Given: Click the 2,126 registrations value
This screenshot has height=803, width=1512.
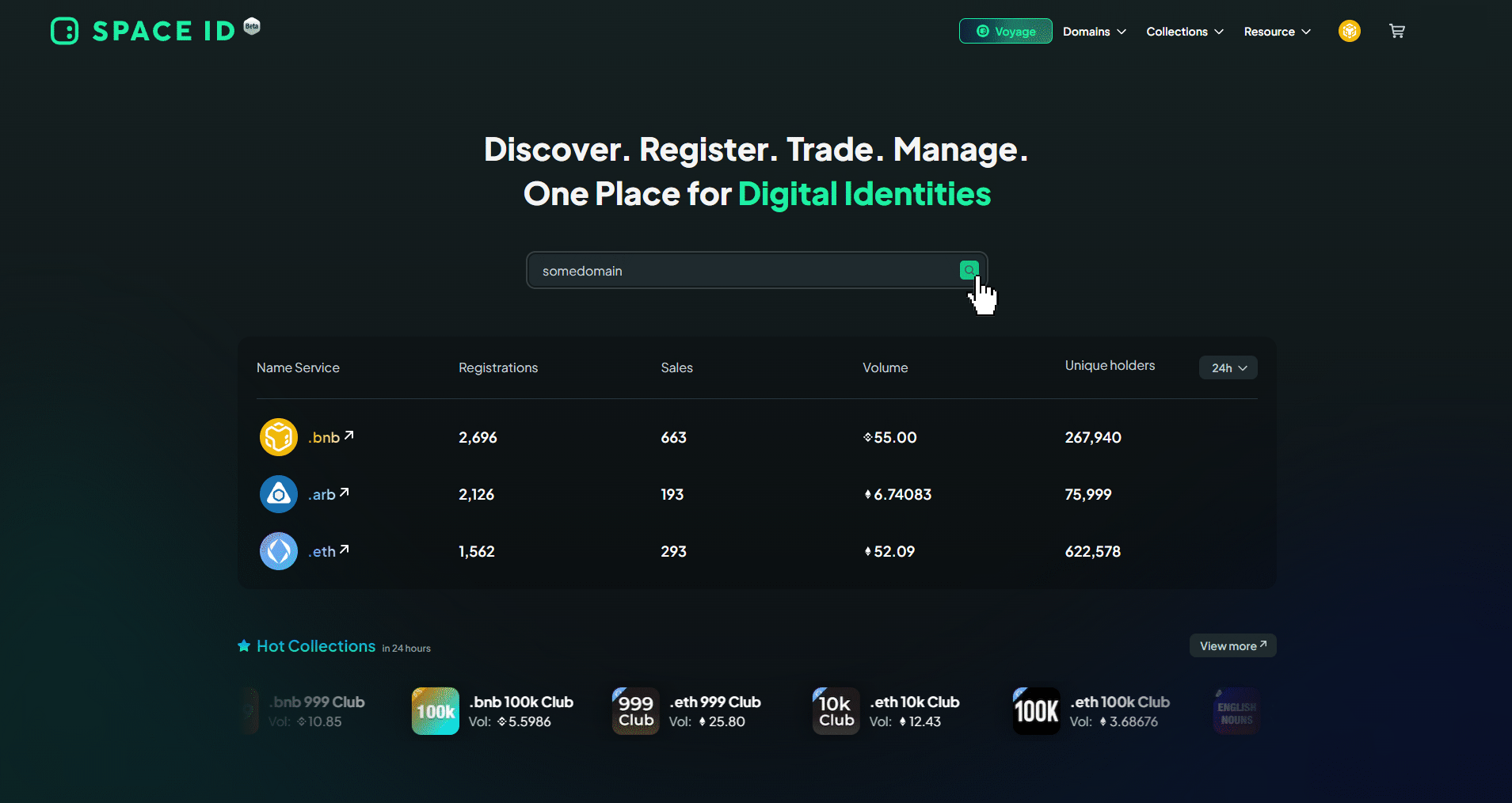Looking at the screenshot, I should 476,494.
